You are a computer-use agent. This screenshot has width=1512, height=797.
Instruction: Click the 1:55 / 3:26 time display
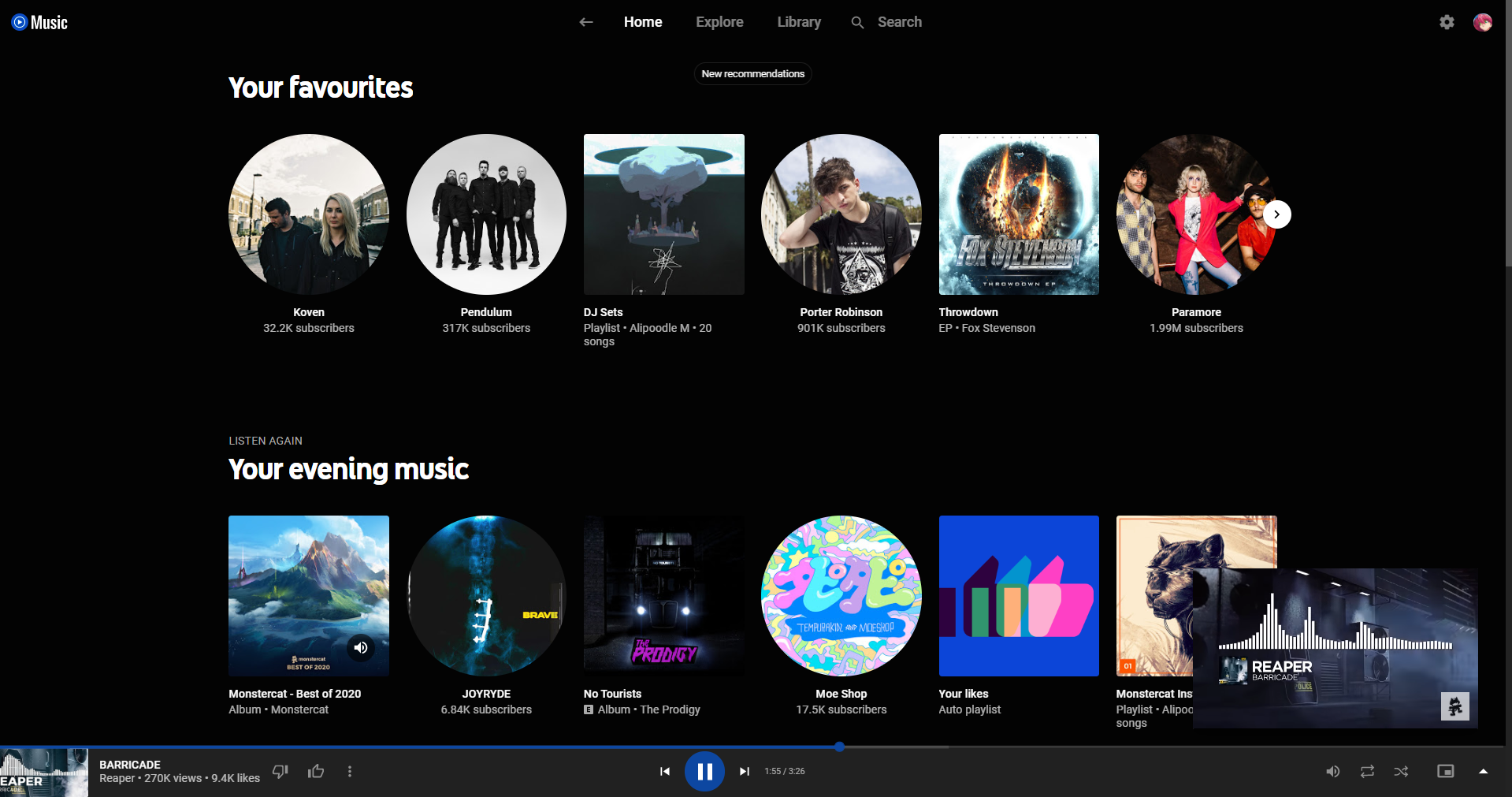pos(784,771)
